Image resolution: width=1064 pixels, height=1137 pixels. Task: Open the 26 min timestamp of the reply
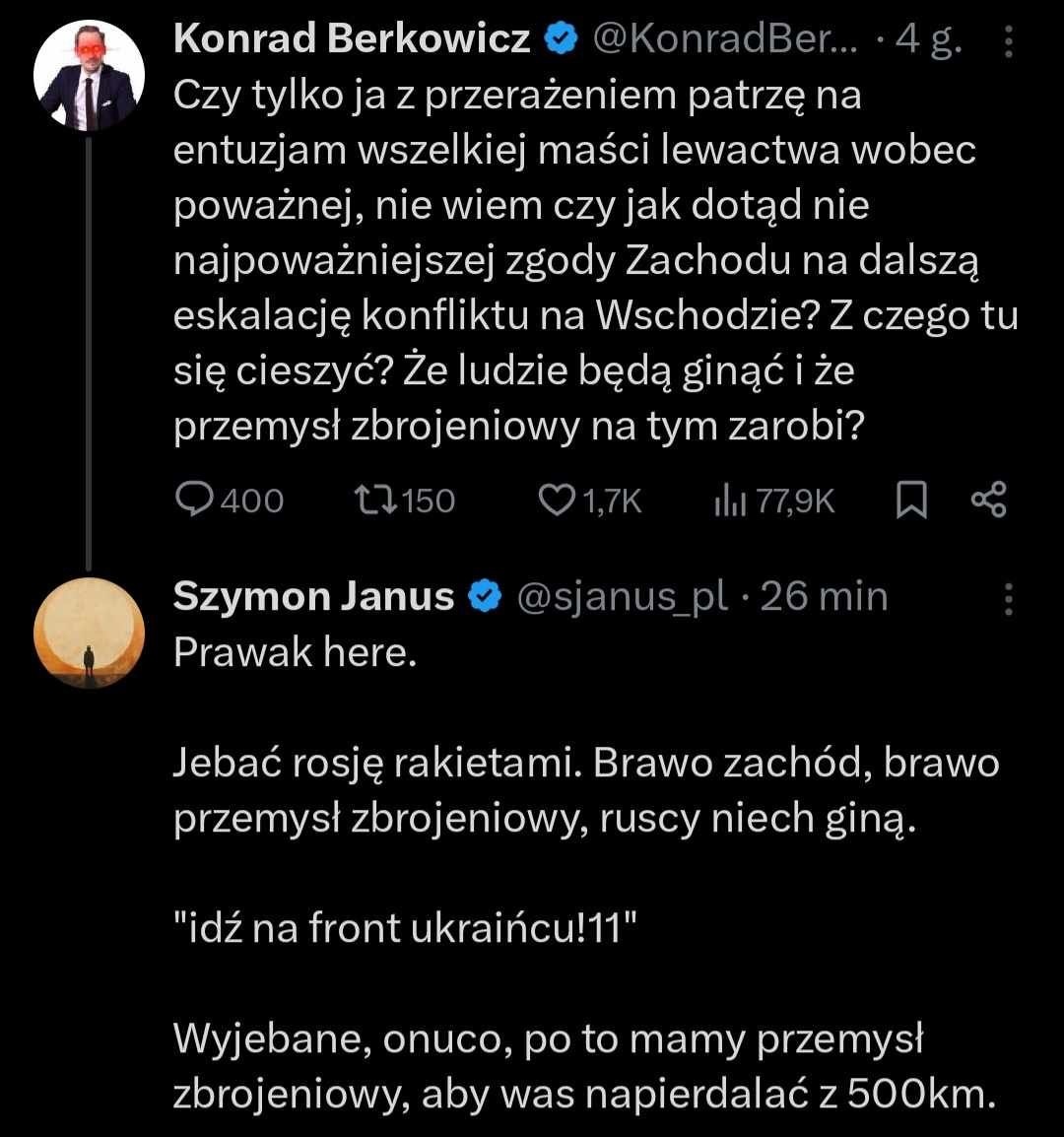point(824,596)
